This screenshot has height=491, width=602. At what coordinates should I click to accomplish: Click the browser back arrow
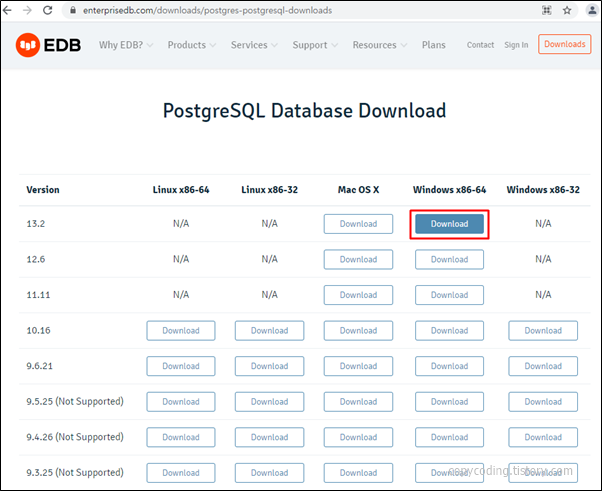point(7,10)
